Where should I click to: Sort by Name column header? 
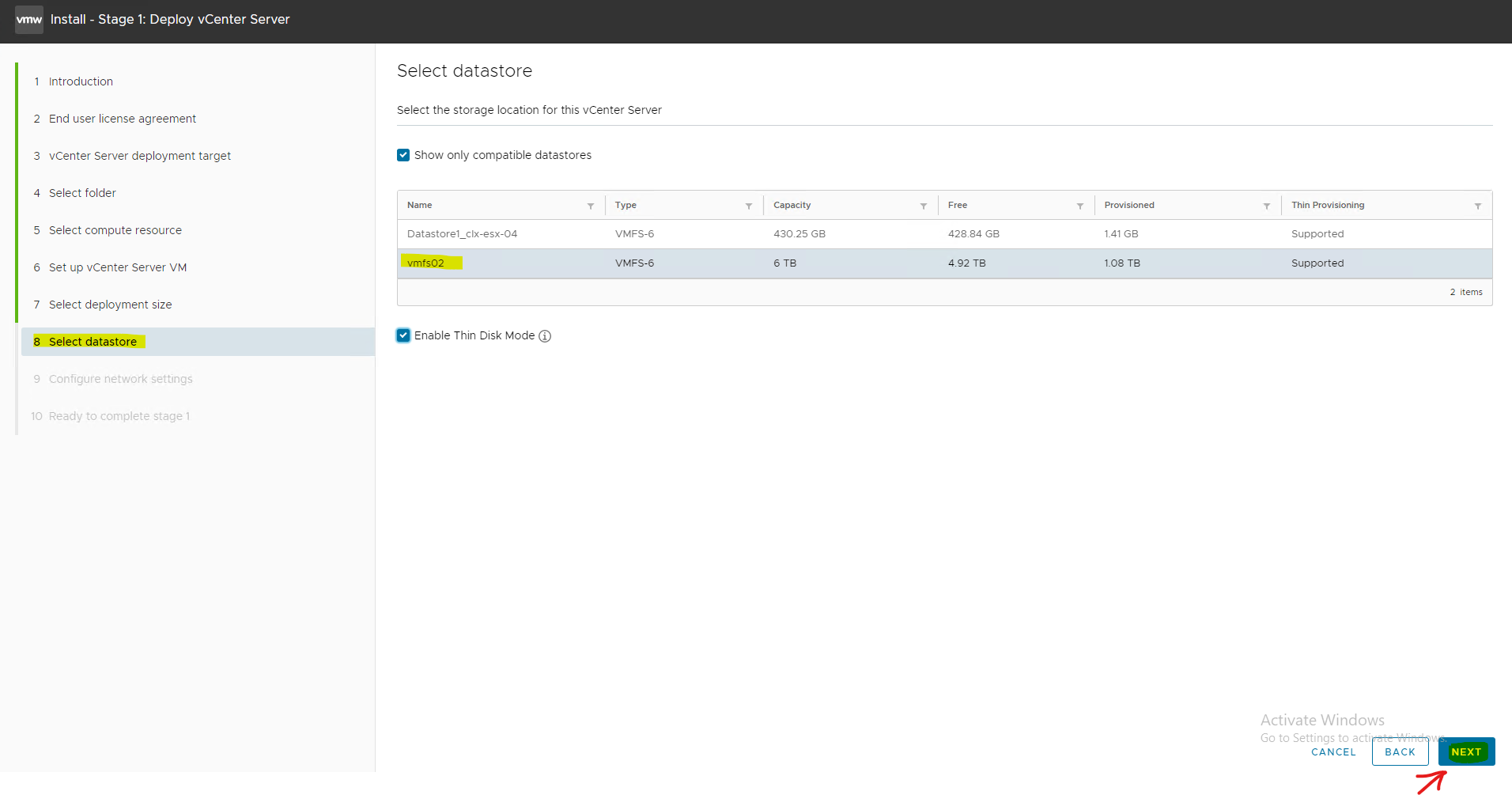(419, 205)
